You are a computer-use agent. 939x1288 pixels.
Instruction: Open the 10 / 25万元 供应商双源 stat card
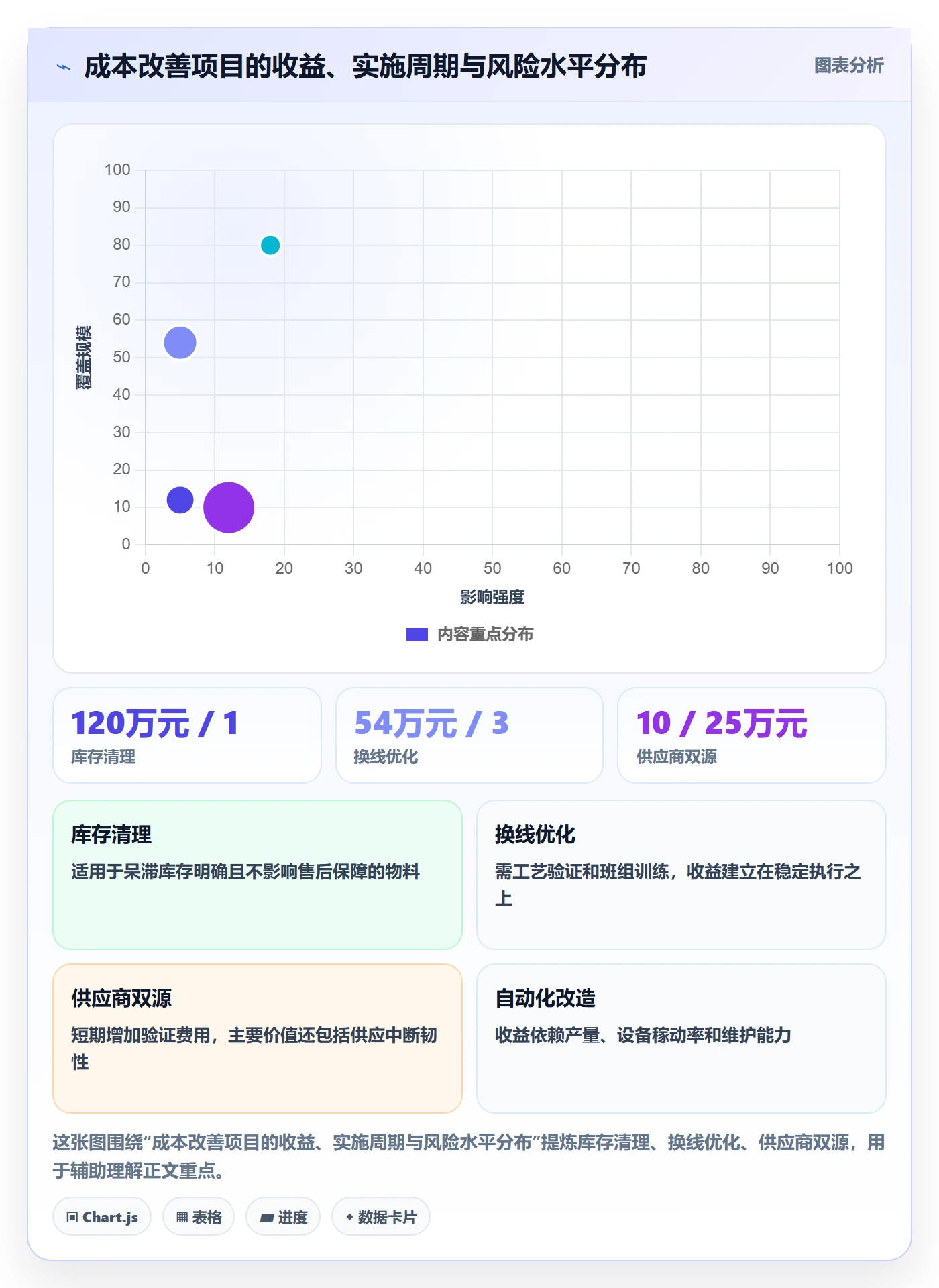point(752,735)
